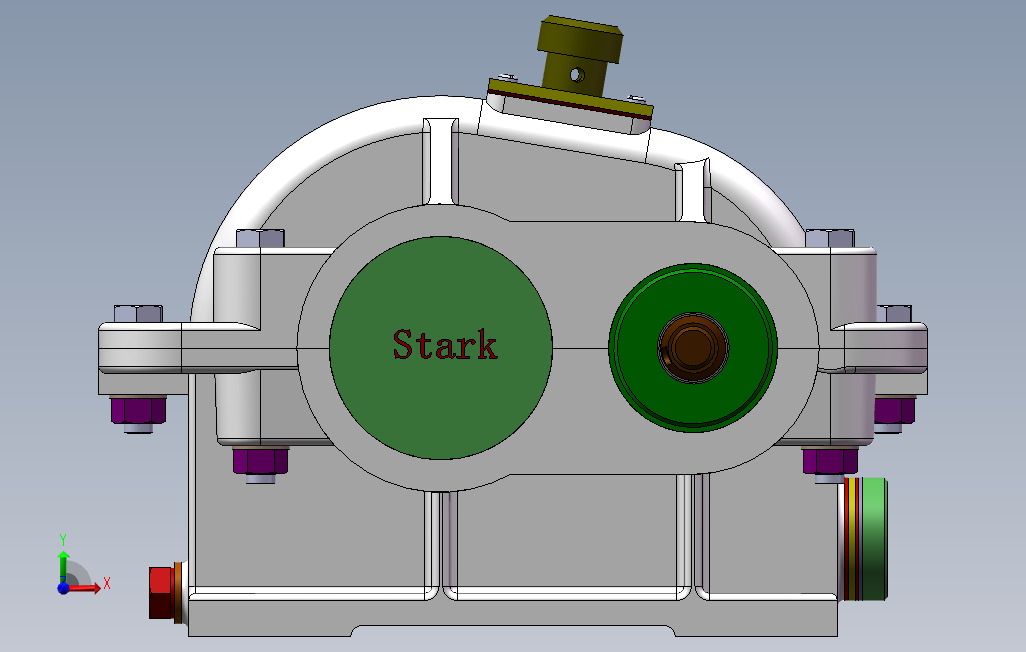Viewport: 1026px width, 652px height.
Task: Select the bolt head on far-right flange
Action: coord(894,314)
